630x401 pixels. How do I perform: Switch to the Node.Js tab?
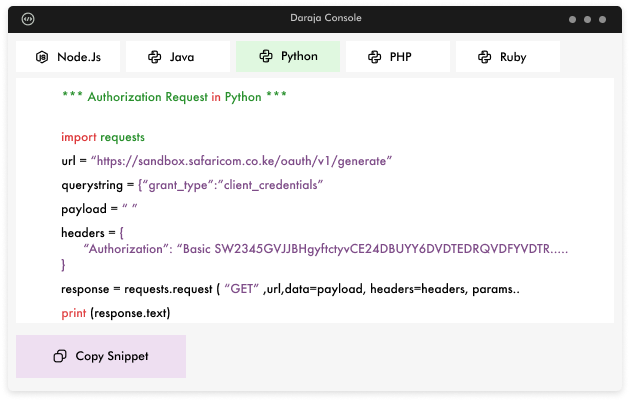(x=68, y=57)
